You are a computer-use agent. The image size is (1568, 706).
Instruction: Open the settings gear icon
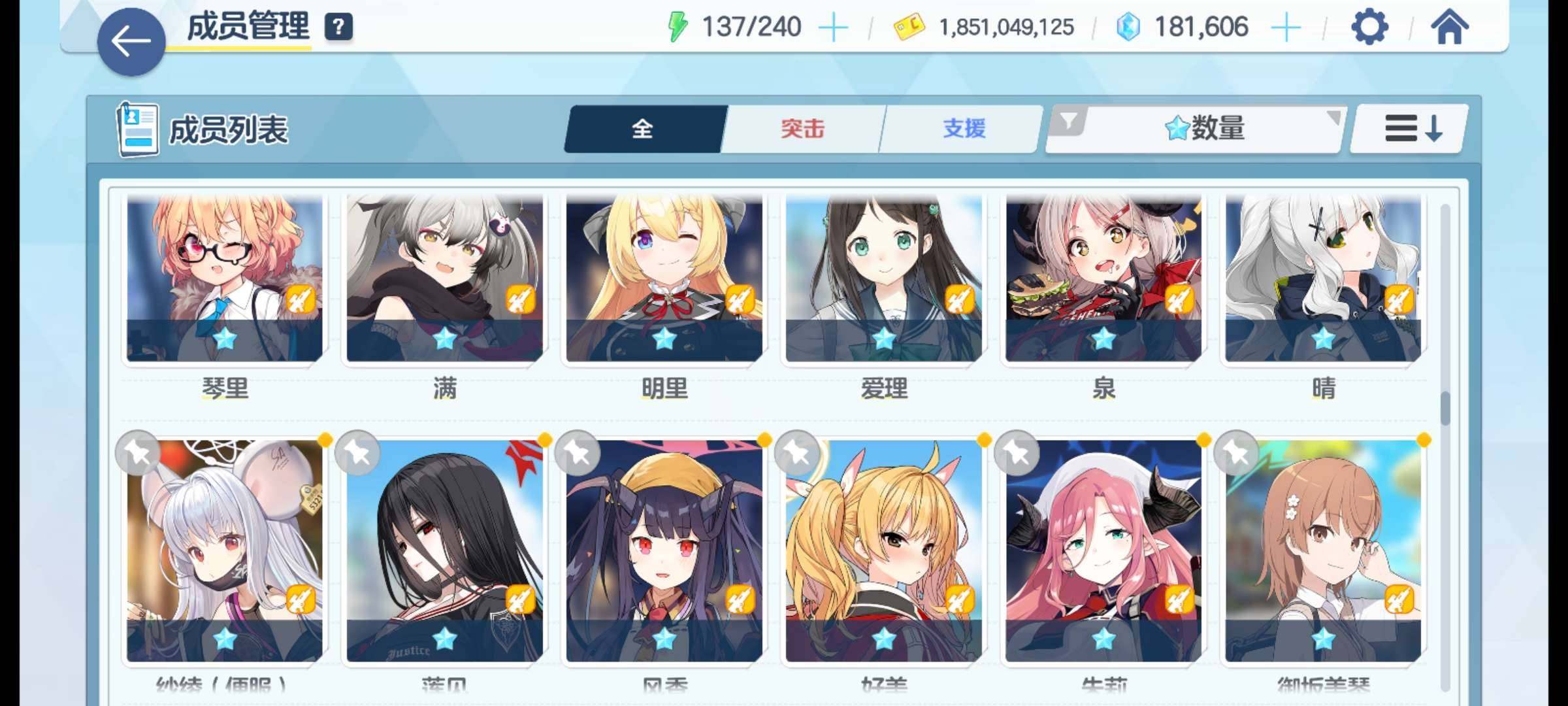1369,27
